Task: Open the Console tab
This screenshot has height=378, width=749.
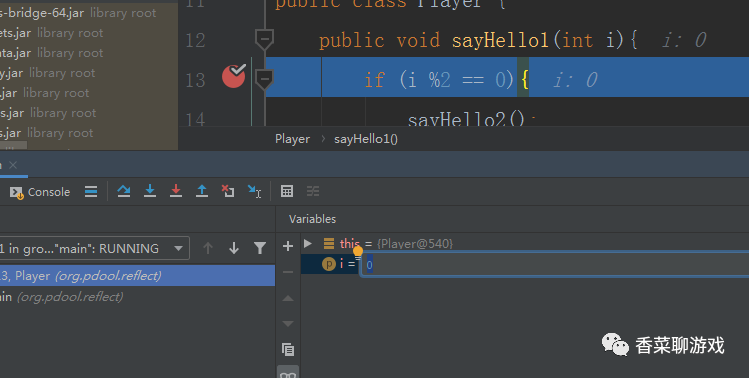Action: (x=40, y=192)
